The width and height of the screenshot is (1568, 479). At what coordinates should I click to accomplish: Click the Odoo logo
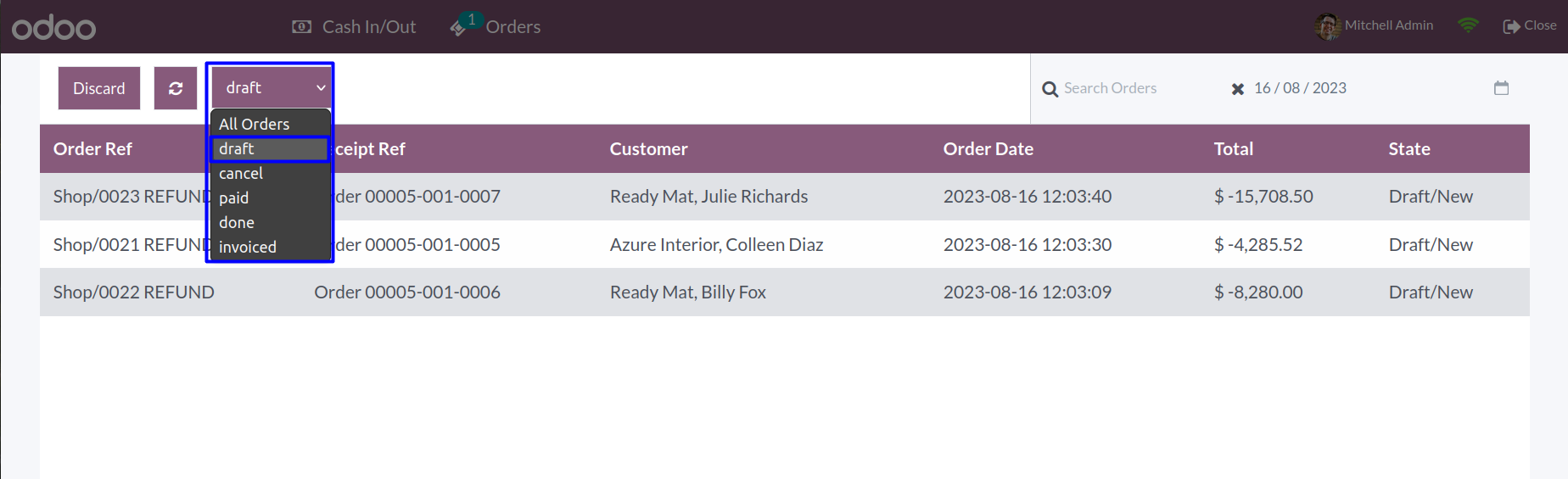[53, 27]
